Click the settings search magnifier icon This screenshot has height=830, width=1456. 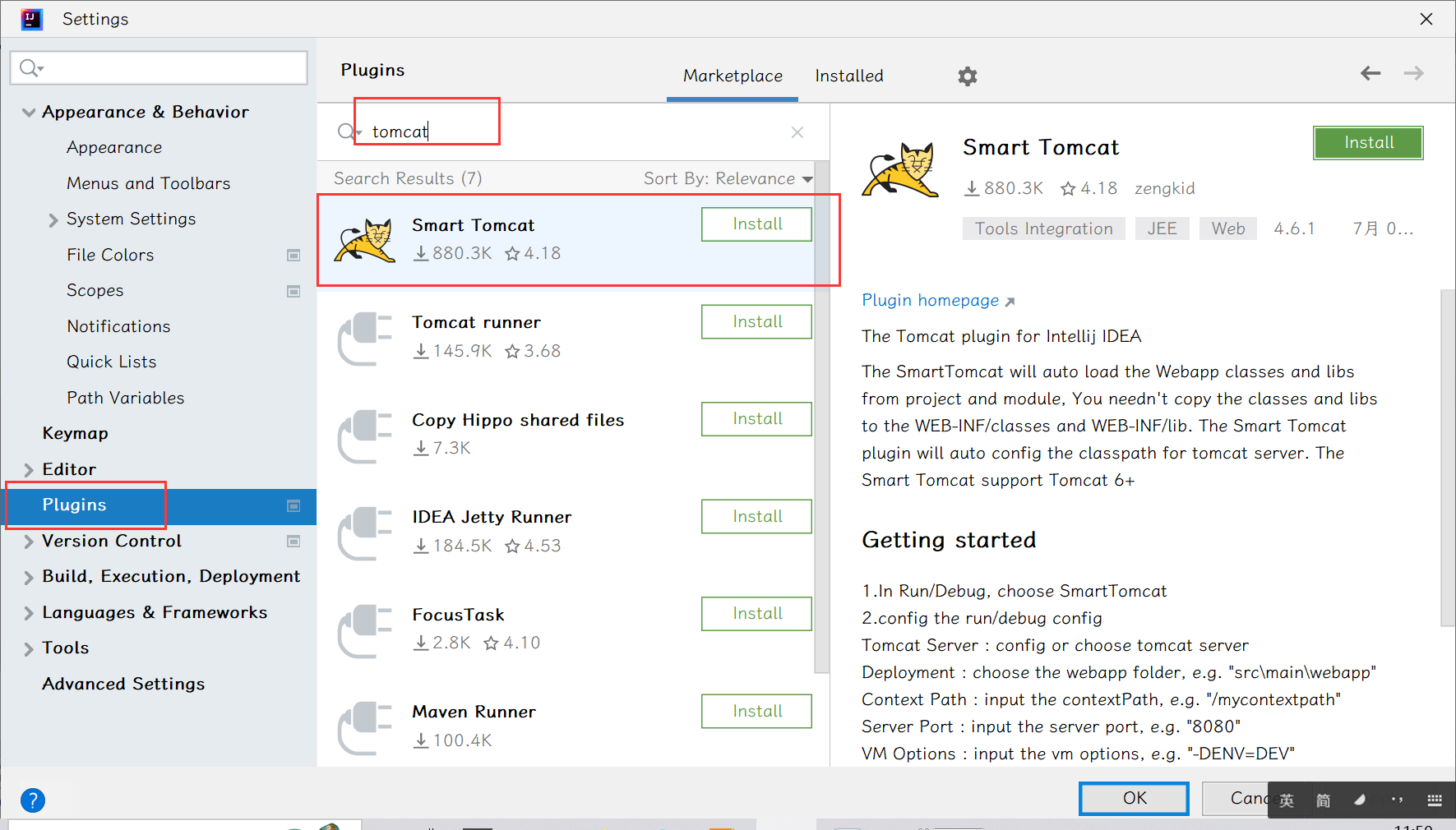pyautogui.click(x=30, y=68)
